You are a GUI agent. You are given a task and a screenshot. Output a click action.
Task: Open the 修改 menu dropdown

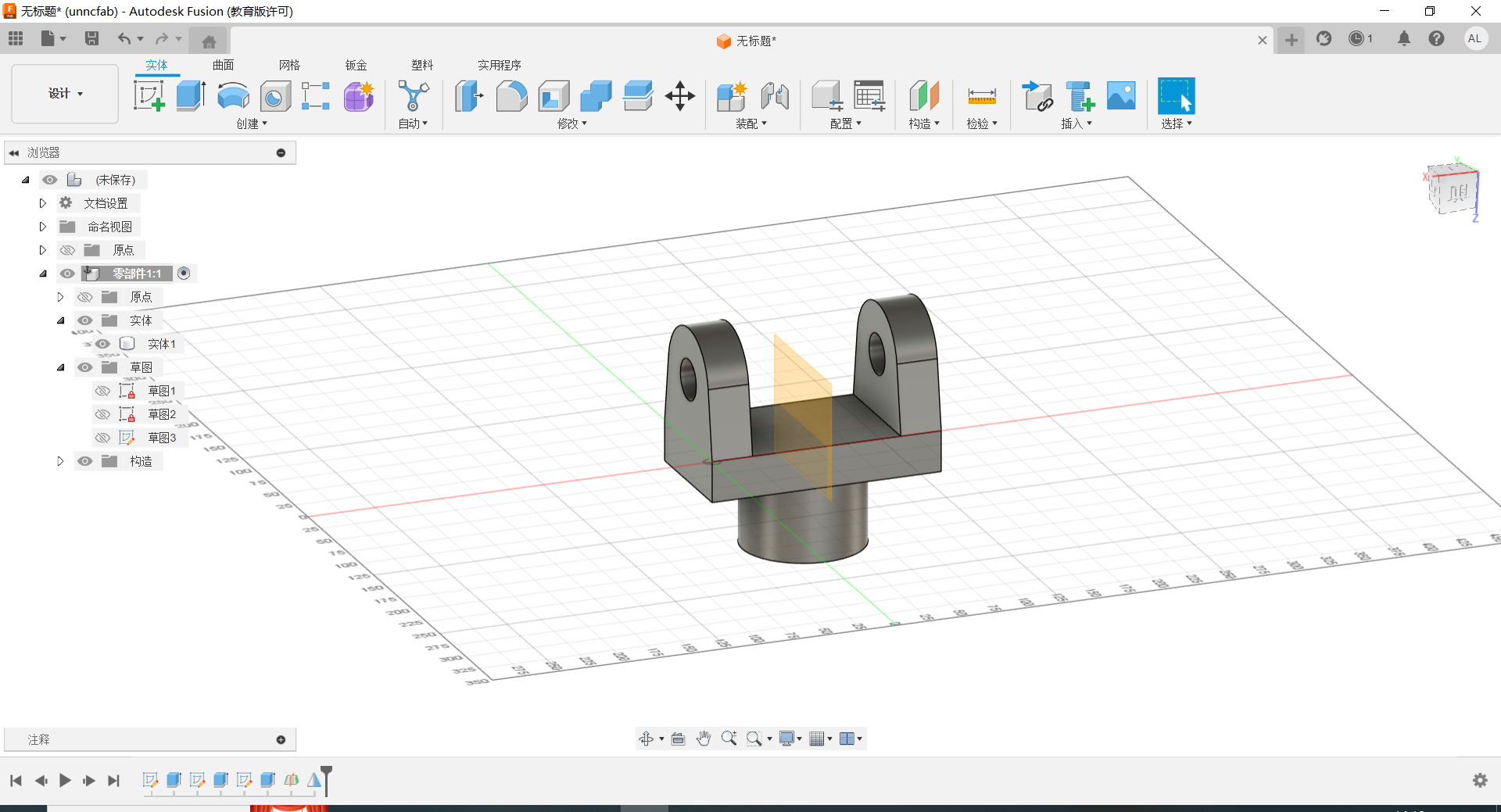point(572,123)
